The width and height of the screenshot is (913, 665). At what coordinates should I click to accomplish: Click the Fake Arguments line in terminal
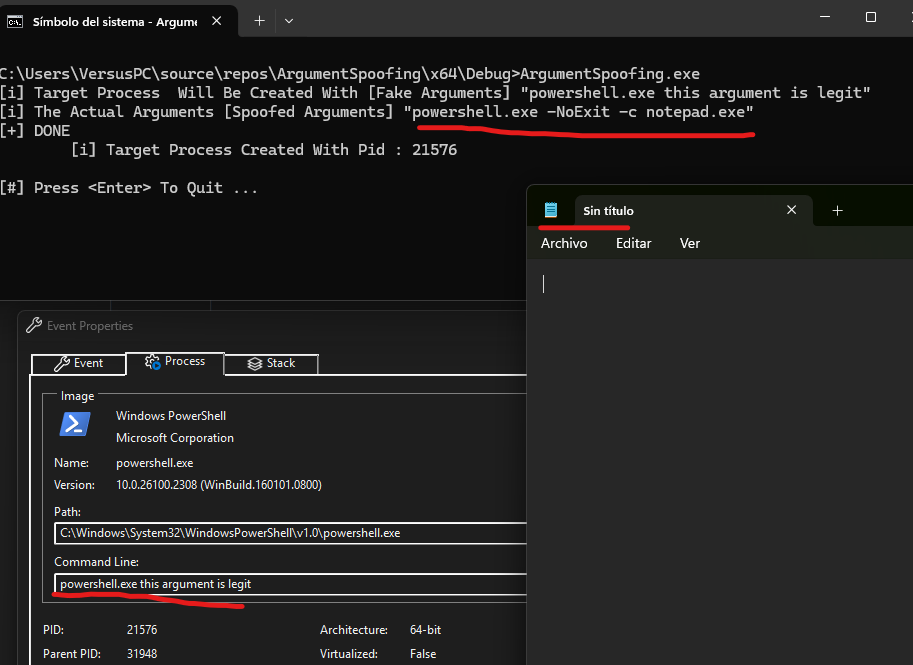coord(435,93)
